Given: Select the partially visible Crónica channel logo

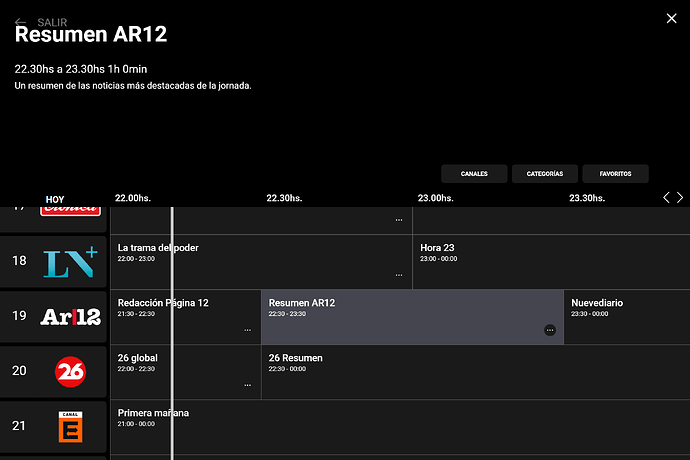Looking at the screenshot, I should click(x=70, y=210).
